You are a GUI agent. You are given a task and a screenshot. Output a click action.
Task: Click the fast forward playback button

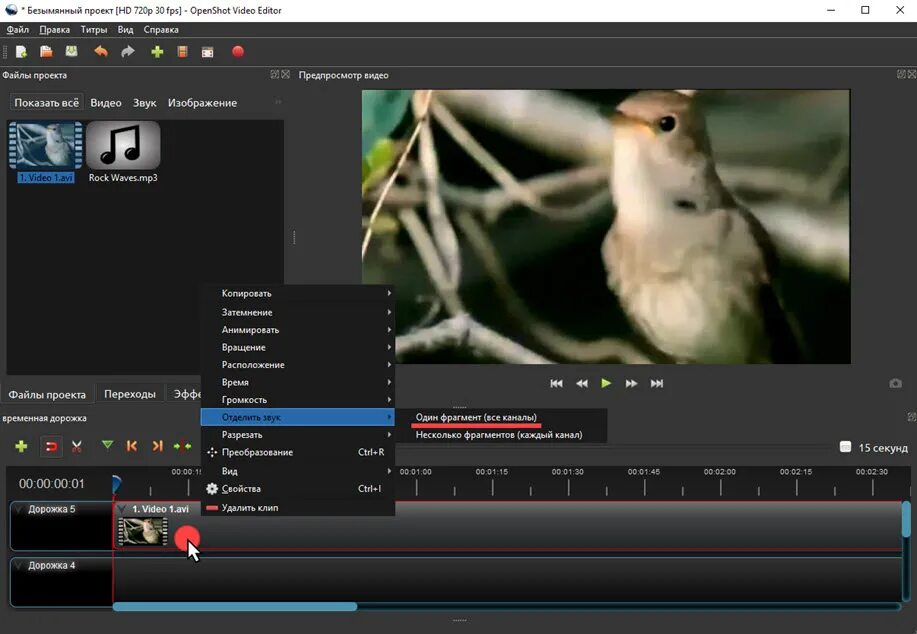pyautogui.click(x=631, y=383)
